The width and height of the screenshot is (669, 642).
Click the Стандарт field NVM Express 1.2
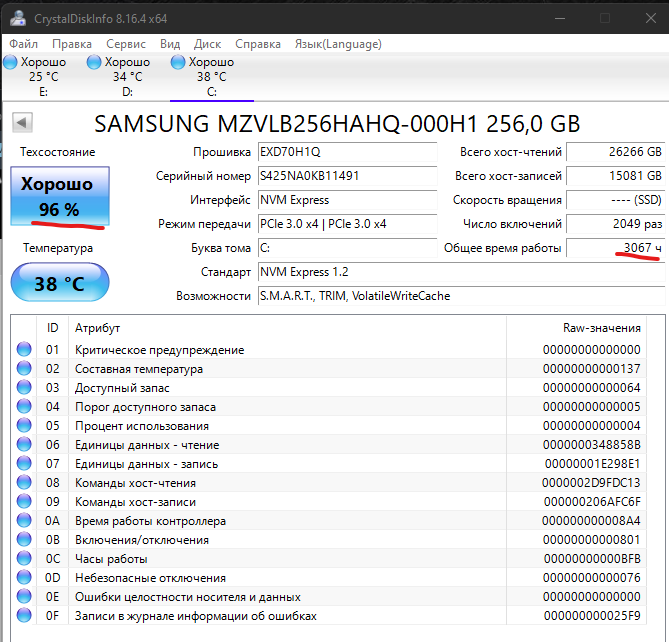461,272
